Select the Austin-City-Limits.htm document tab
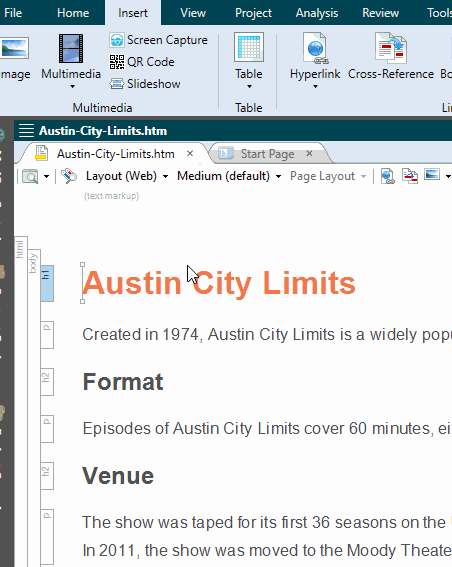This screenshot has height=567, width=452. [x=116, y=154]
